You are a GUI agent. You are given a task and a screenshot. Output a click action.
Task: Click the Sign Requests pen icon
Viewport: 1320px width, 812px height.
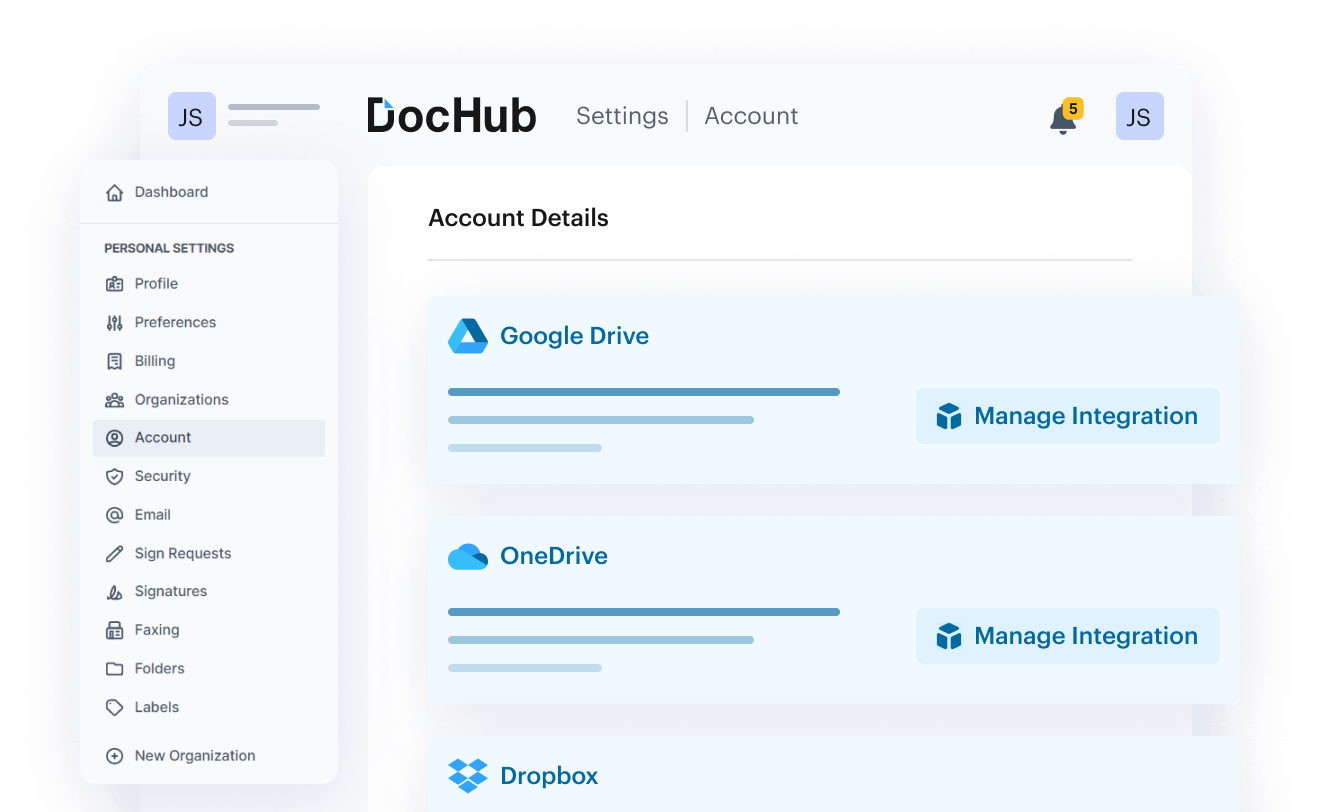(116, 553)
